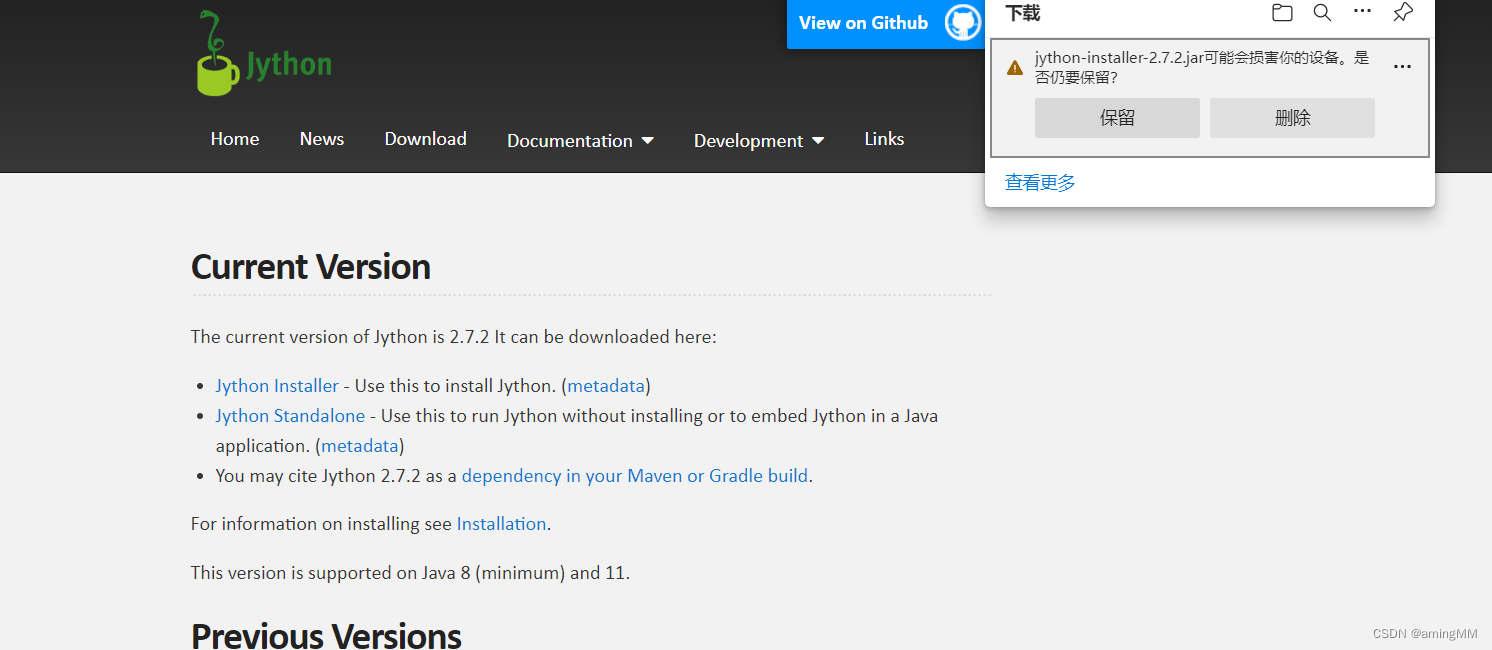1492x650 pixels.
Task: Open the News nav item
Action: pyautogui.click(x=322, y=139)
